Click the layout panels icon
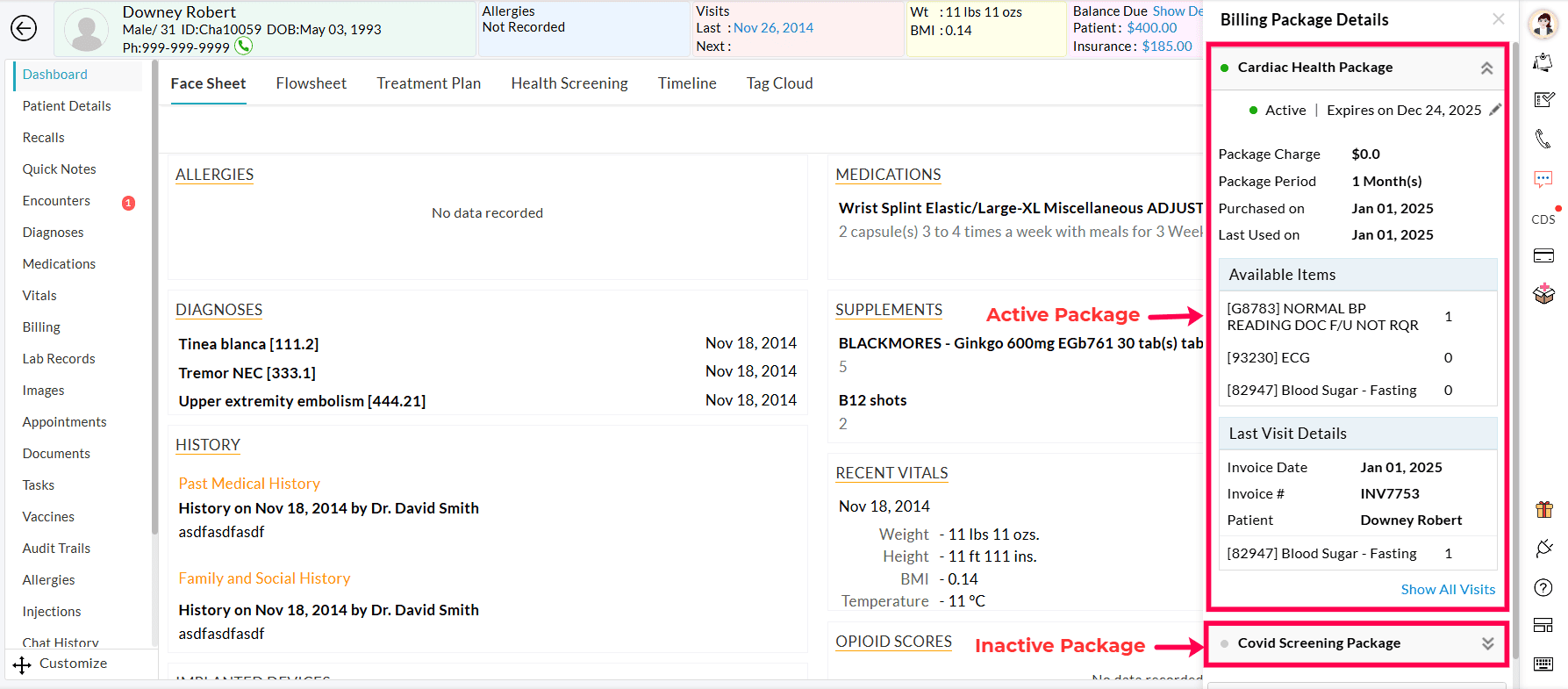1568x689 pixels. click(x=1543, y=625)
